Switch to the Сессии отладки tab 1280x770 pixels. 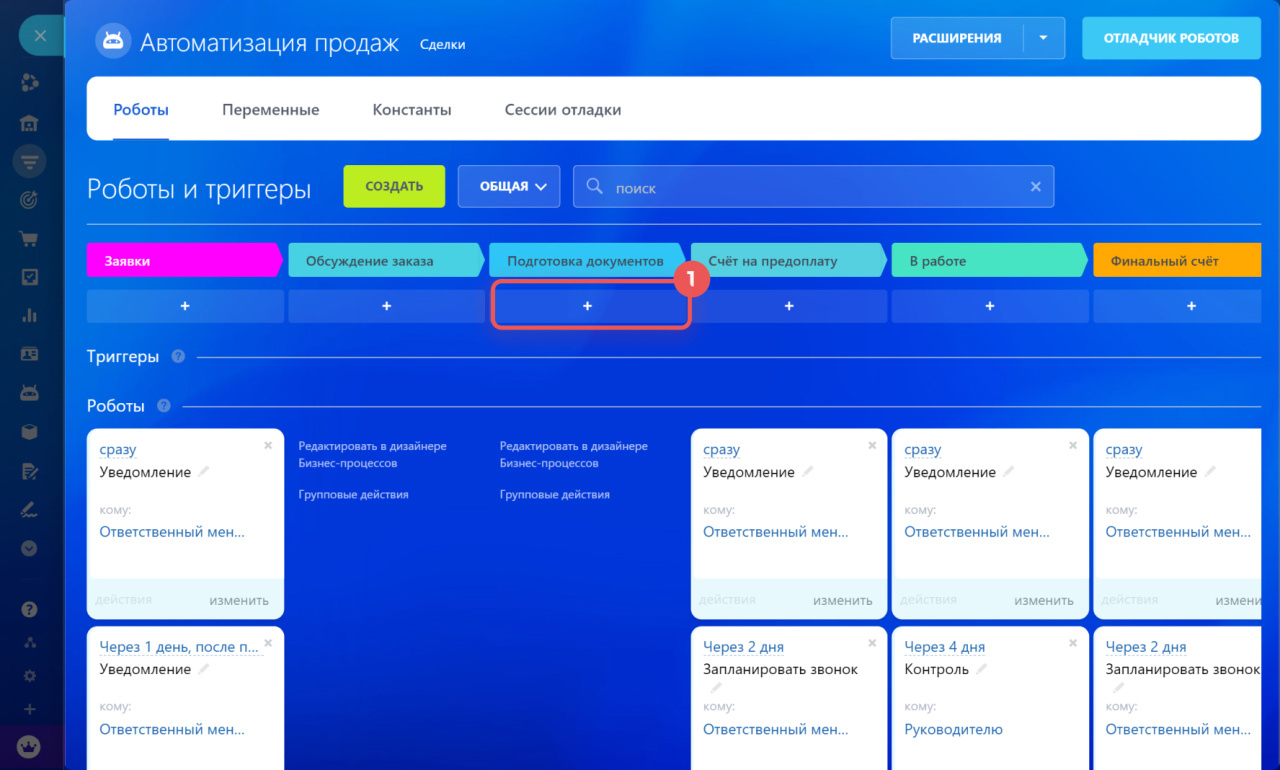click(562, 110)
